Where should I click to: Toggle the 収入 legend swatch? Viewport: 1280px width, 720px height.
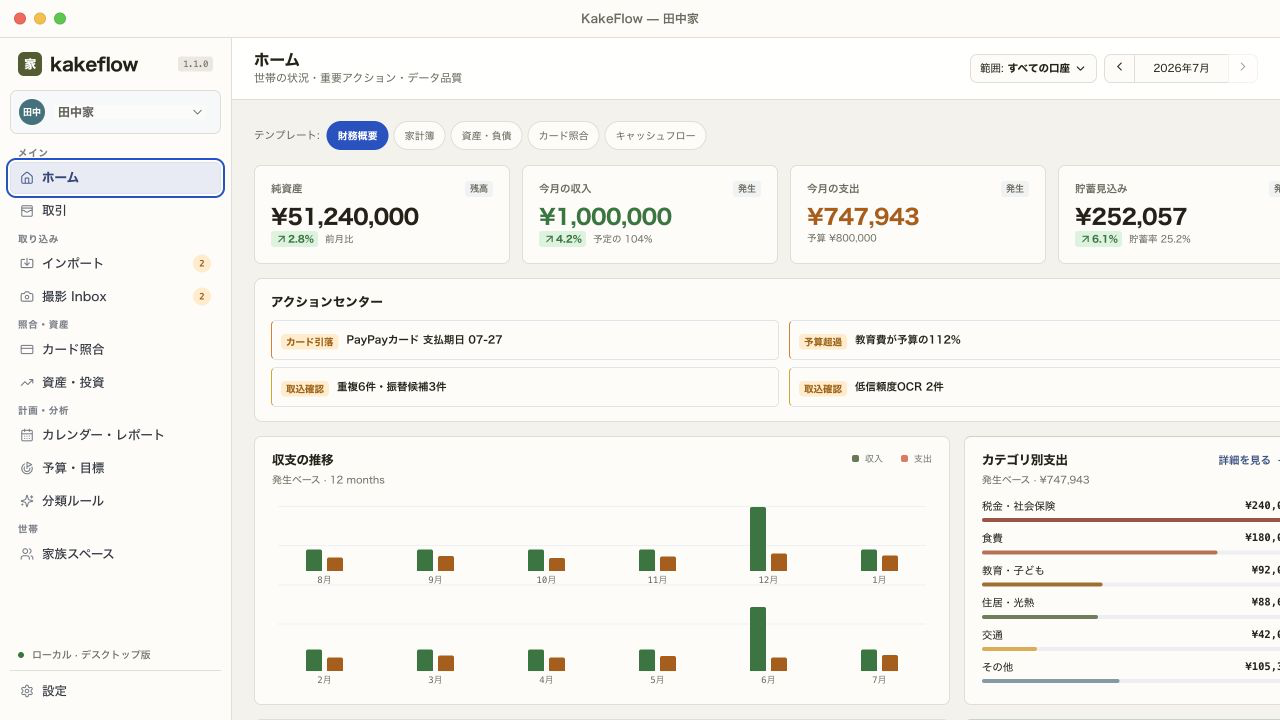point(855,459)
